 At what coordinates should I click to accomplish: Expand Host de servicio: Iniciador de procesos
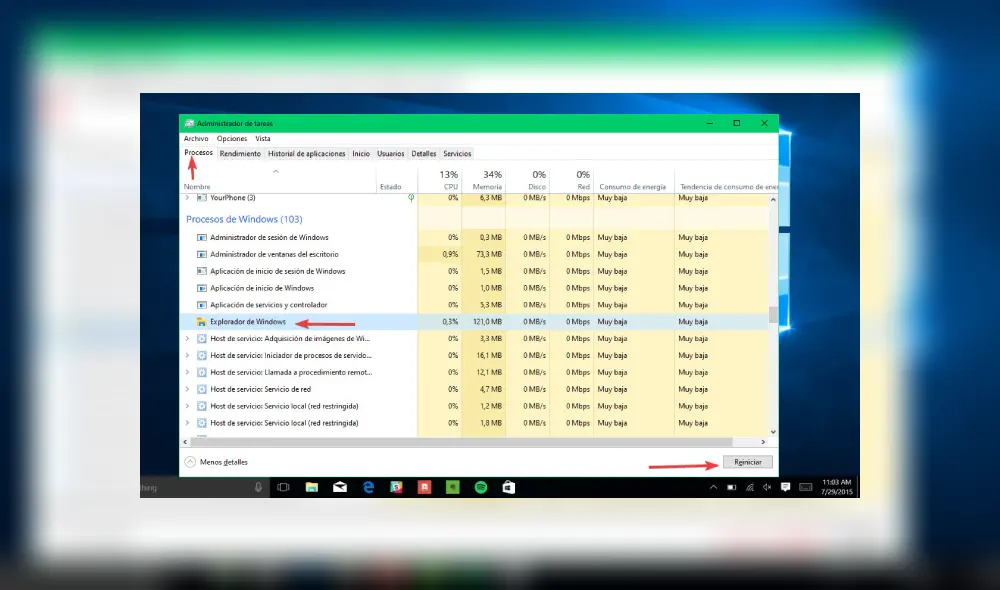click(x=189, y=355)
